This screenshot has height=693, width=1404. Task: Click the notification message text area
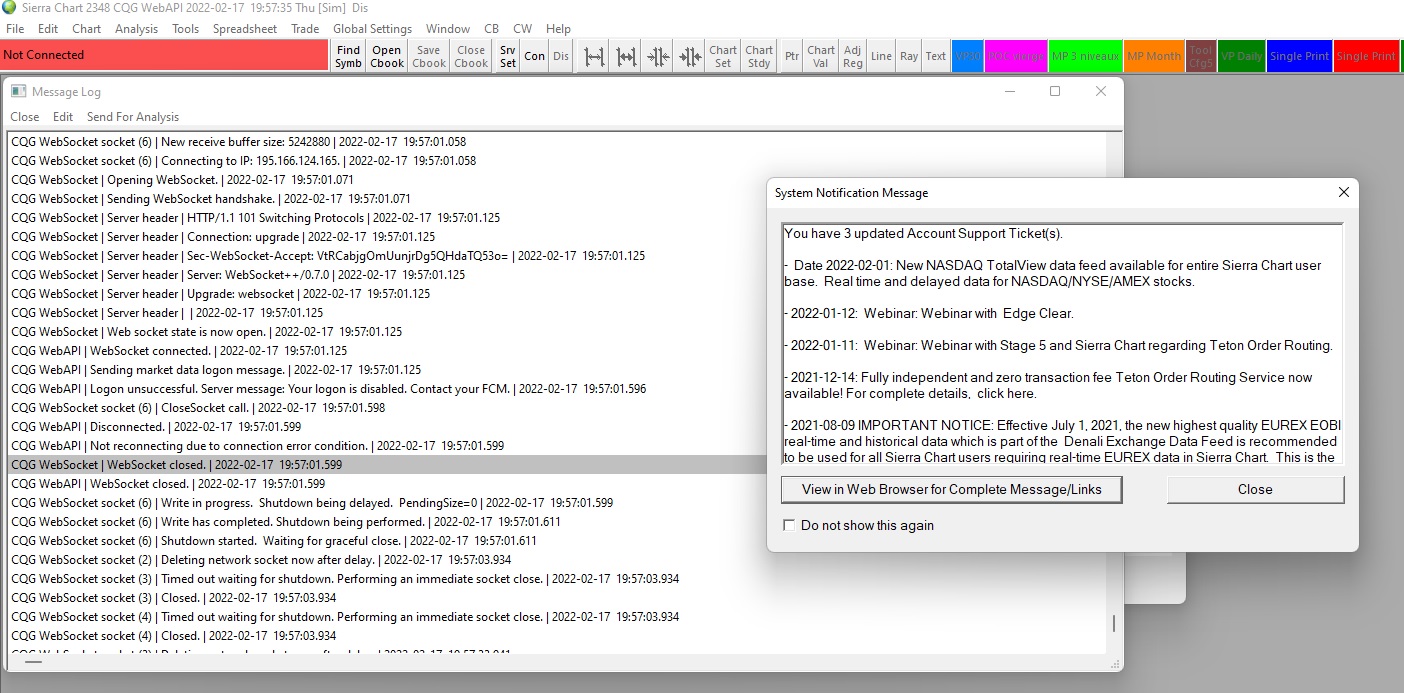point(1062,344)
